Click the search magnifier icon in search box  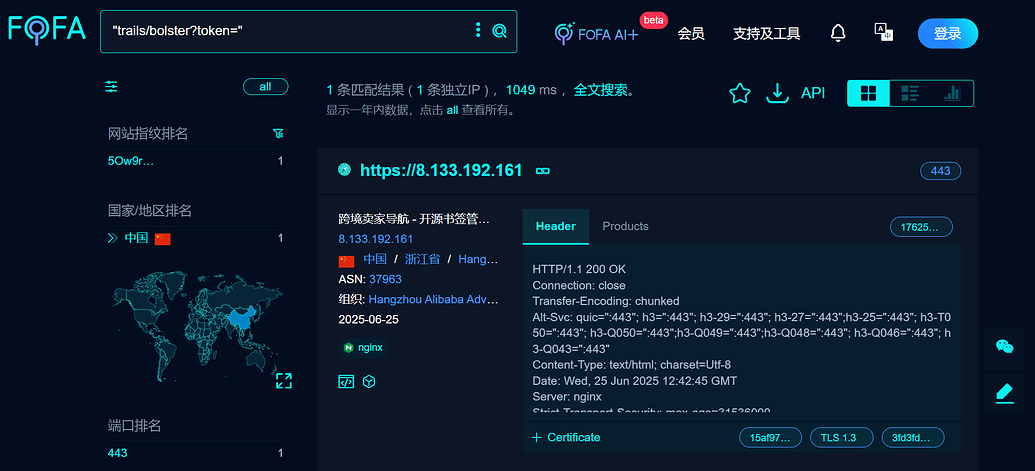pyautogui.click(x=500, y=31)
